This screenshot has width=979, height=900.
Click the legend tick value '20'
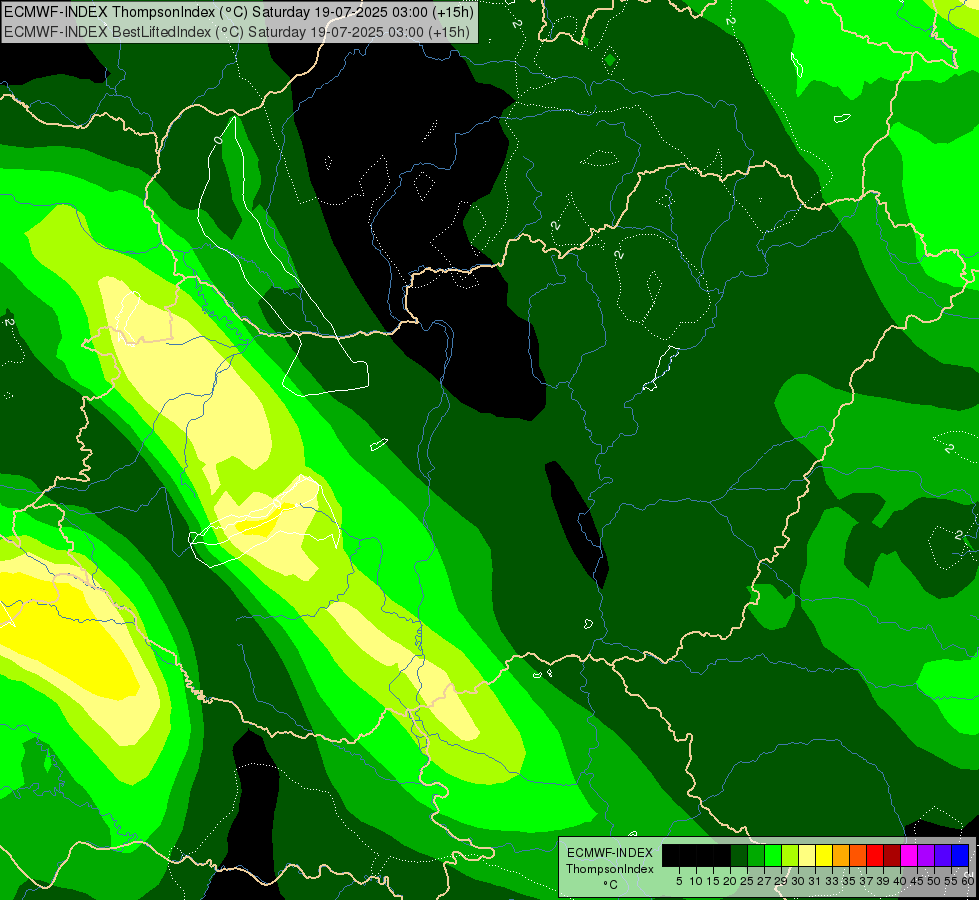(730, 881)
